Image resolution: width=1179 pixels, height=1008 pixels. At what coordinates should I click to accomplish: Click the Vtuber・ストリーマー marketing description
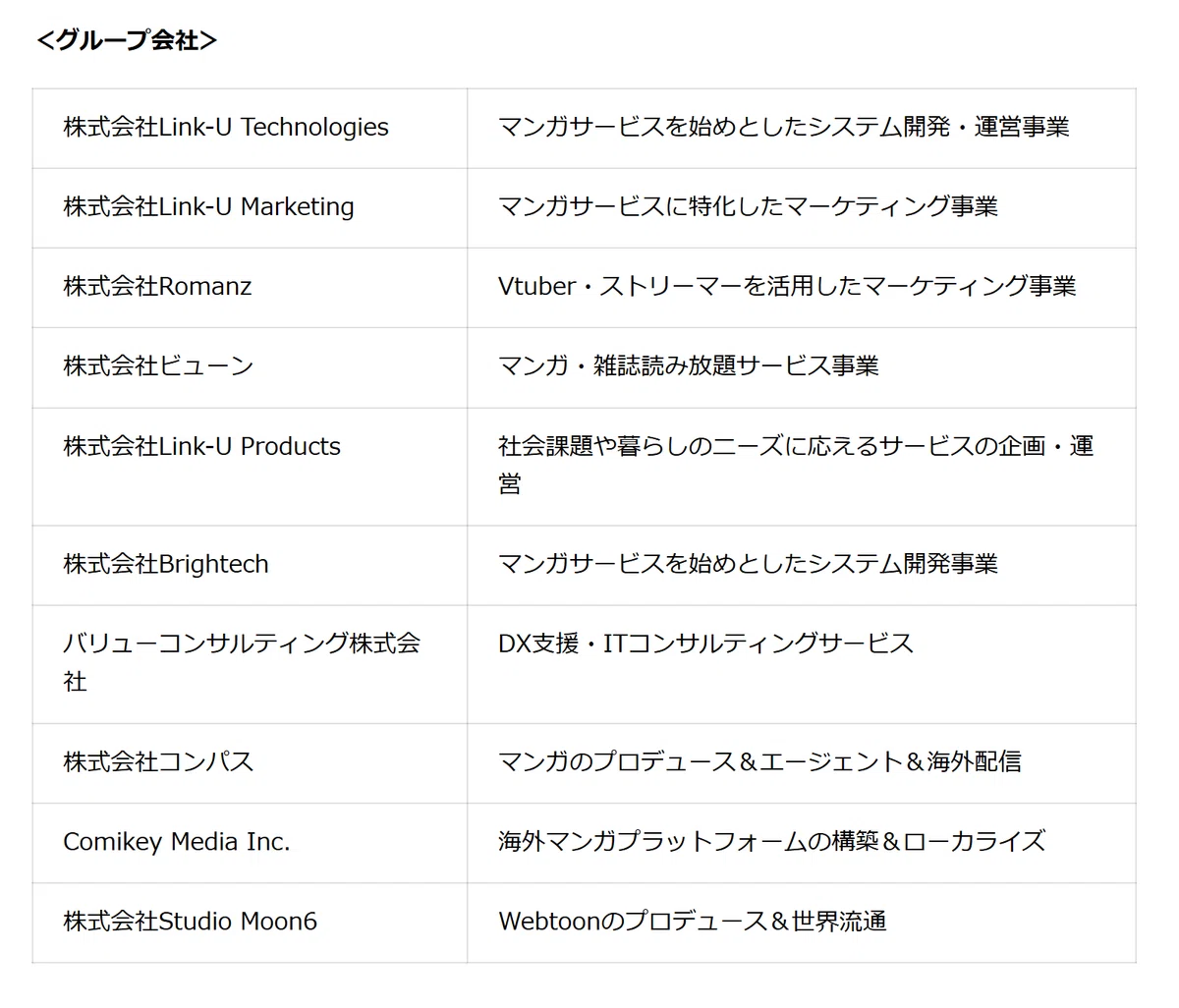(x=787, y=286)
